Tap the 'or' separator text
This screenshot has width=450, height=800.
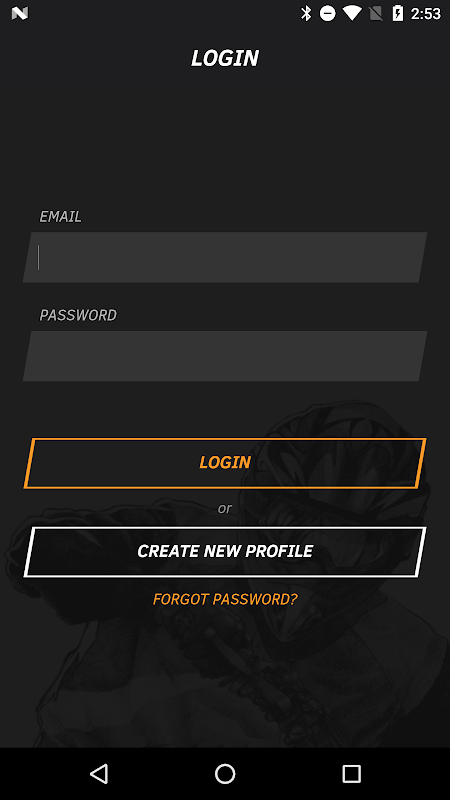225,508
